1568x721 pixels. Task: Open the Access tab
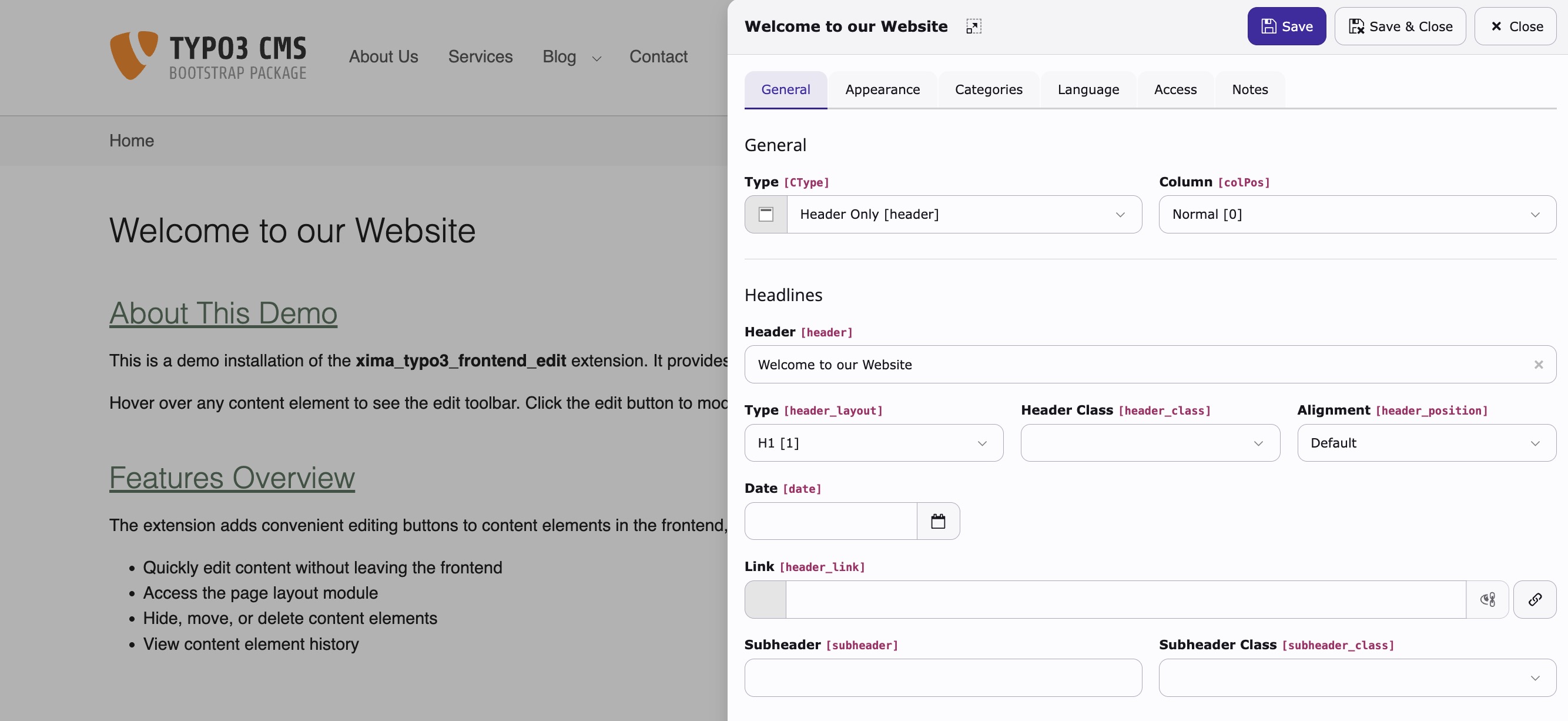tap(1175, 89)
